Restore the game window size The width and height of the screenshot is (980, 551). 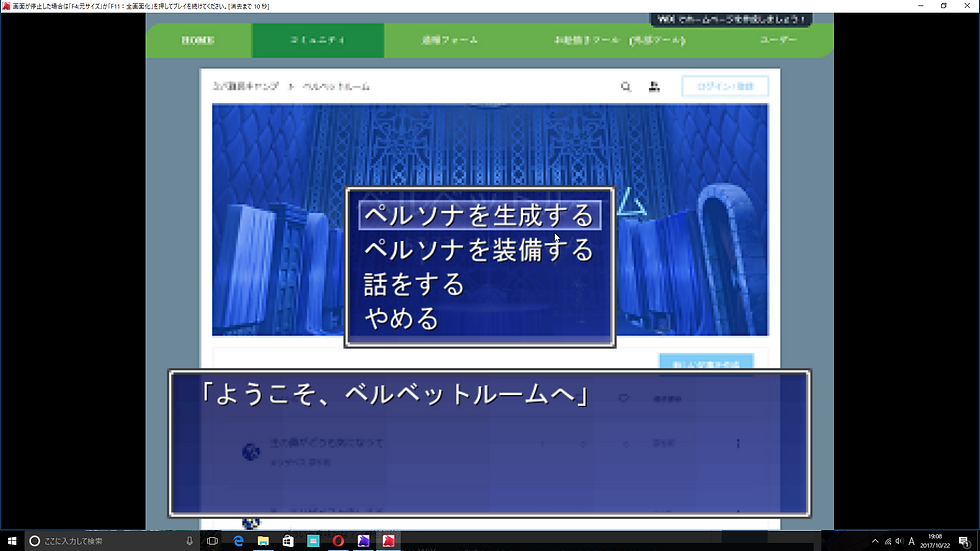(944, 6)
